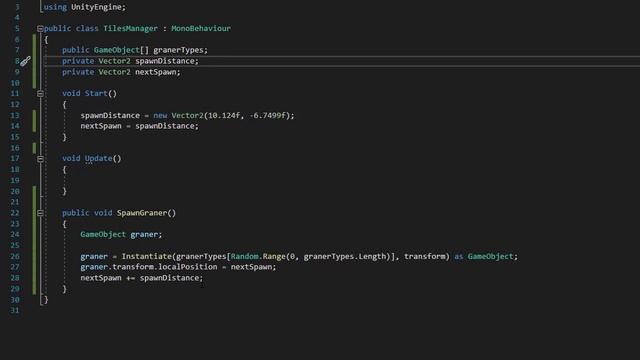Click the value '-6.7499f' in Vector2
Viewport: 640px width, 360px height.
(267, 115)
